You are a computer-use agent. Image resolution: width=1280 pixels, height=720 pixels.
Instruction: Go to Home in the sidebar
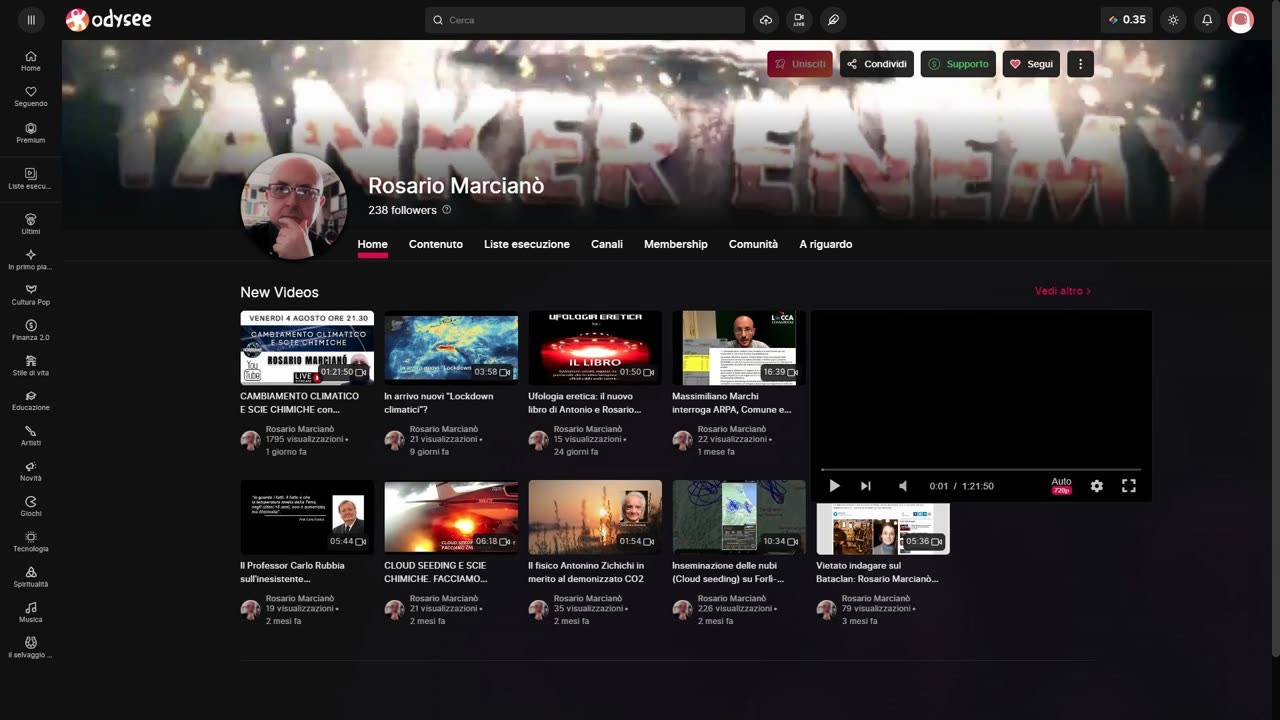coord(31,61)
